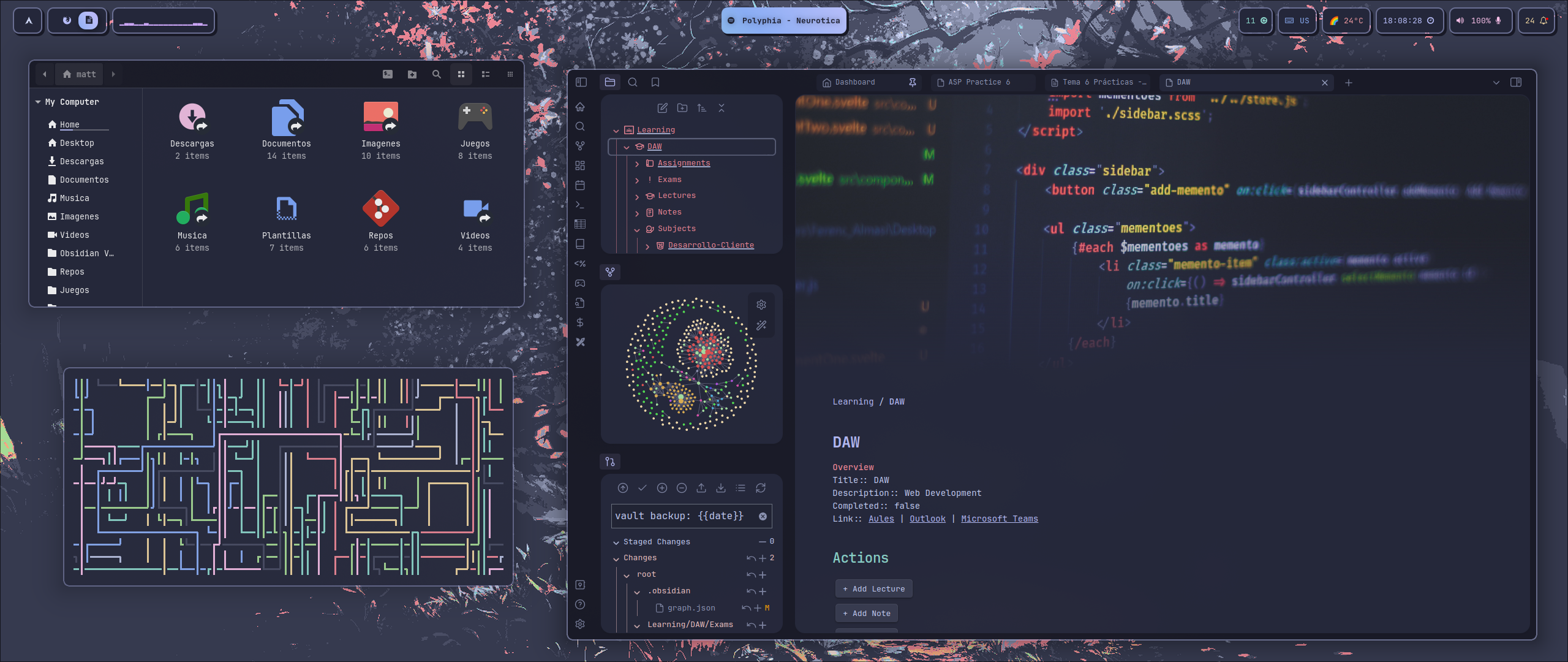Open the bookmarks panel icon
Screen dimensions: 1568x662
655,82
